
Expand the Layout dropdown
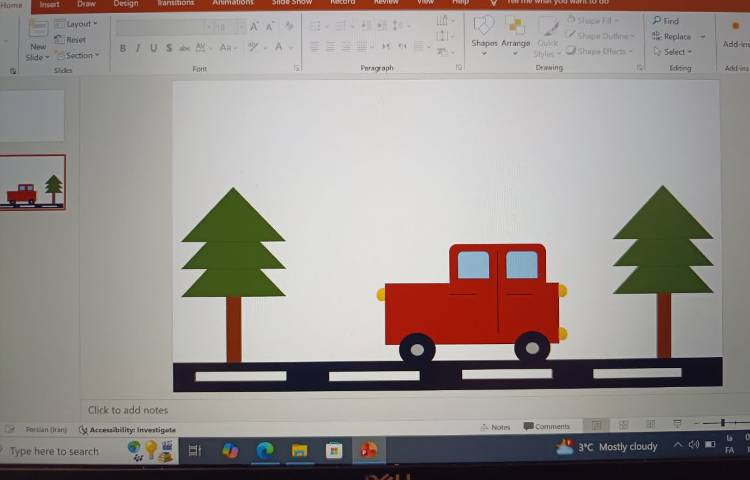(80, 24)
